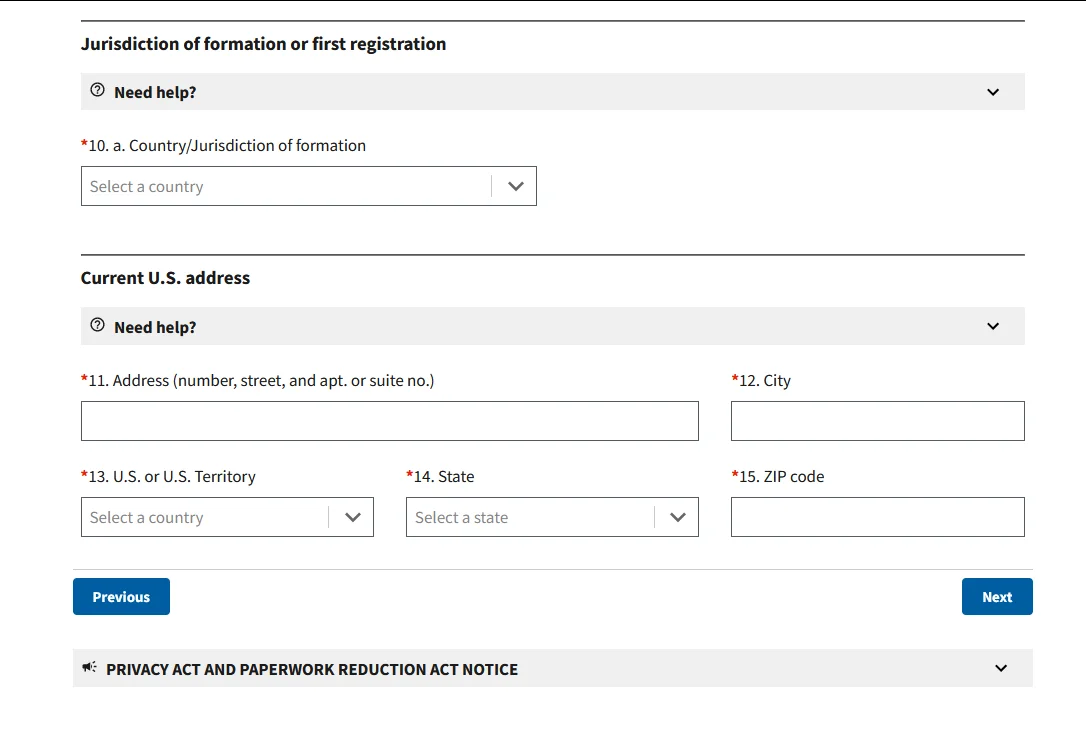Go back with the Previous button

click(121, 597)
